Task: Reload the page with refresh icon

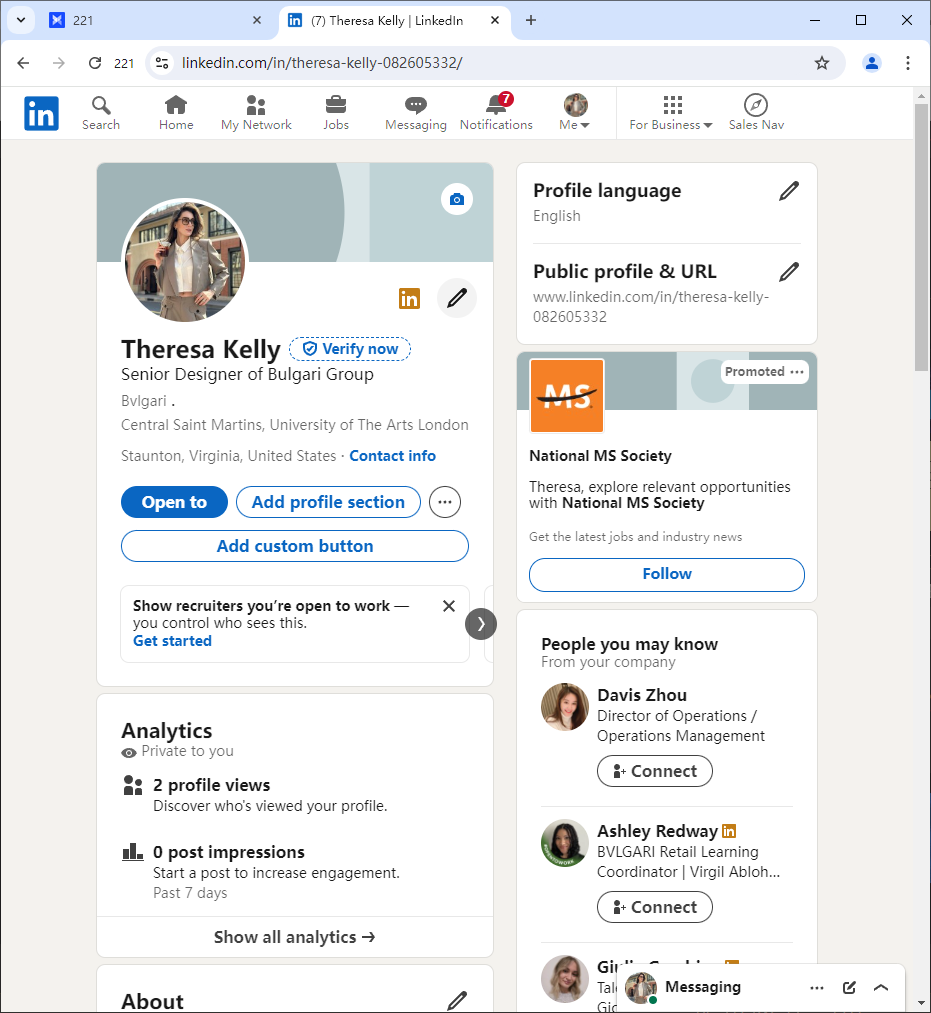Action: (95, 63)
